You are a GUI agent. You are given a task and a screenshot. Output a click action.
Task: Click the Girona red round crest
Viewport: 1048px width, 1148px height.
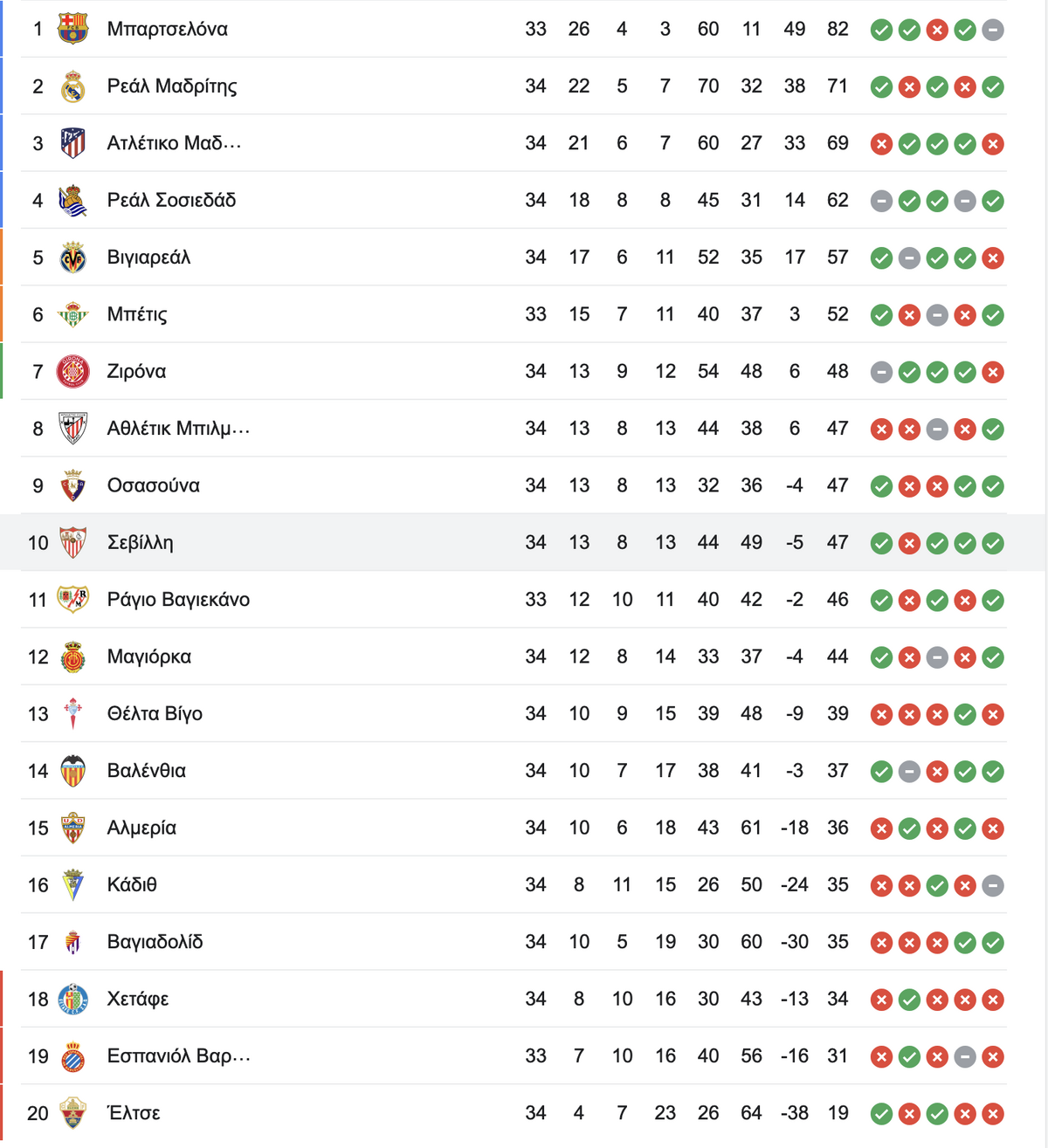click(x=72, y=372)
